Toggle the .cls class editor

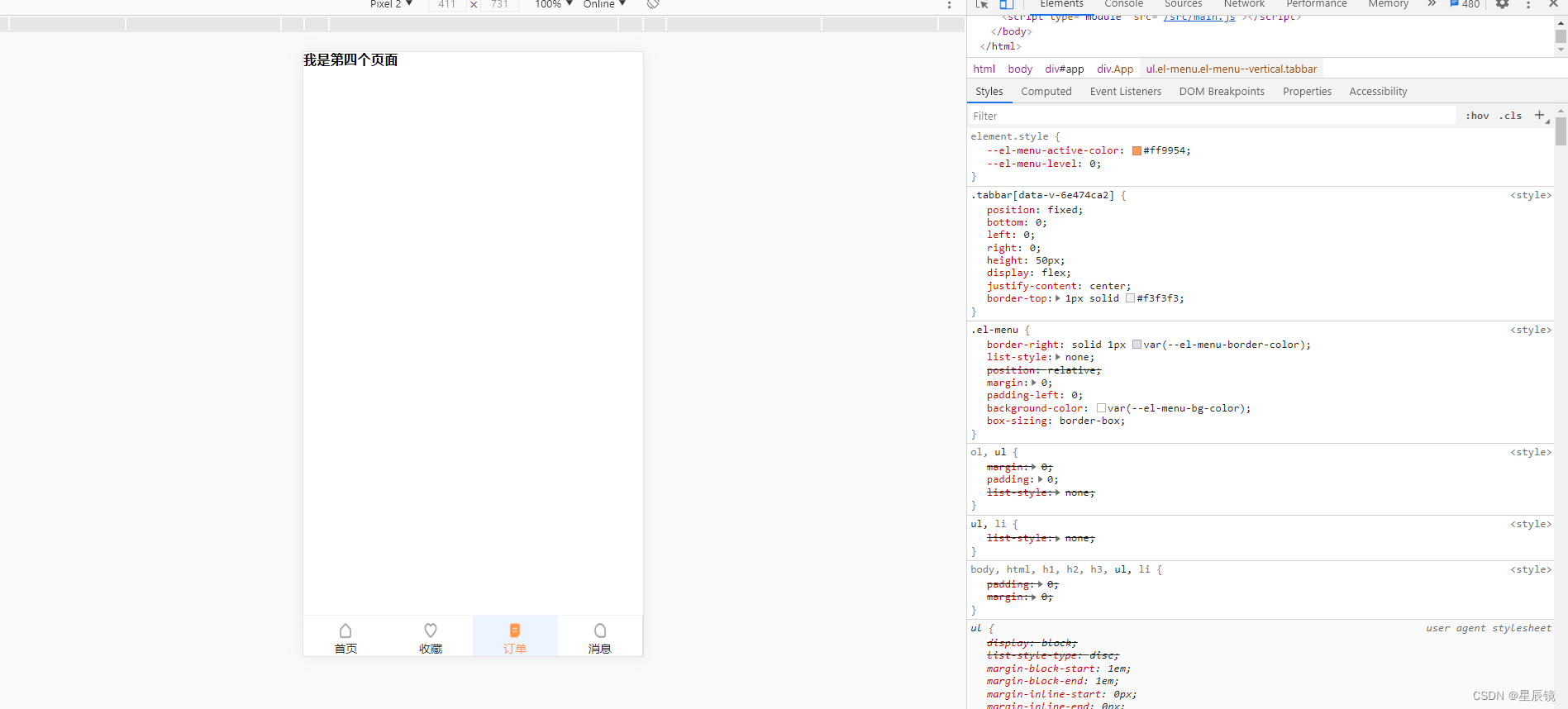click(x=1510, y=116)
